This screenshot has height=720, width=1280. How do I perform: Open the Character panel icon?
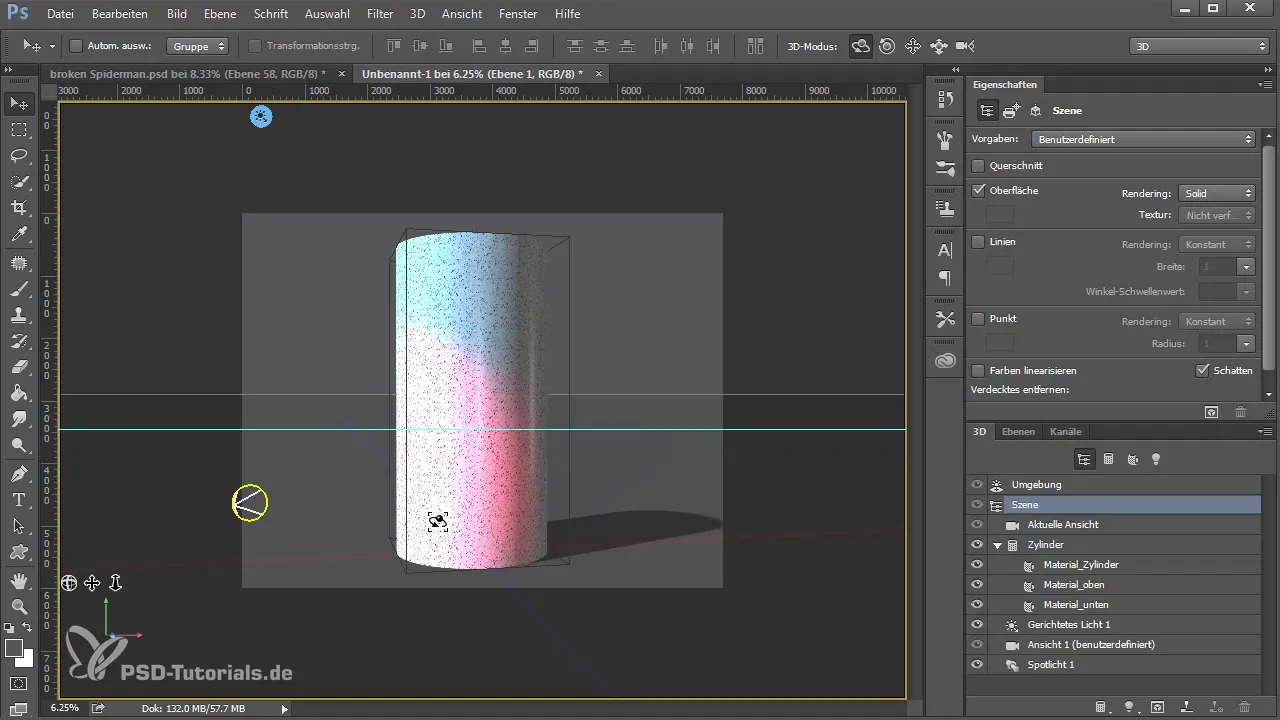click(x=945, y=250)
